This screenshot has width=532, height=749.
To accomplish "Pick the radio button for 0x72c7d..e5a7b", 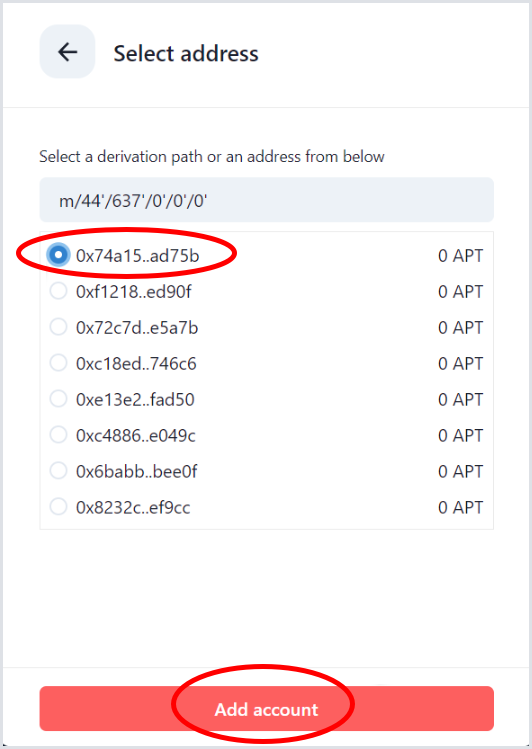I will point(58,327).
